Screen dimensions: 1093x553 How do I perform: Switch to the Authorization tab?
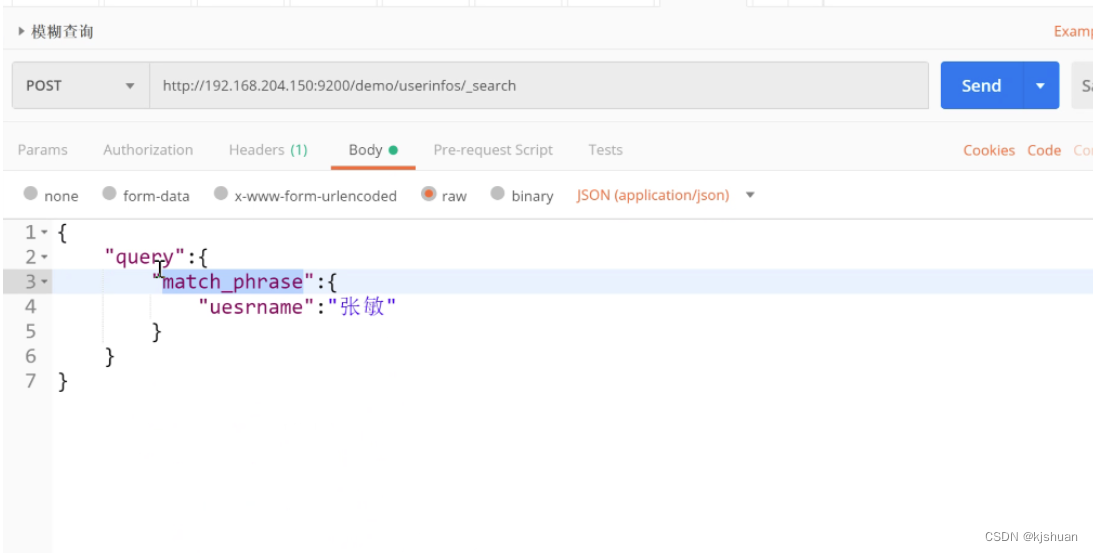pos(148,150)
